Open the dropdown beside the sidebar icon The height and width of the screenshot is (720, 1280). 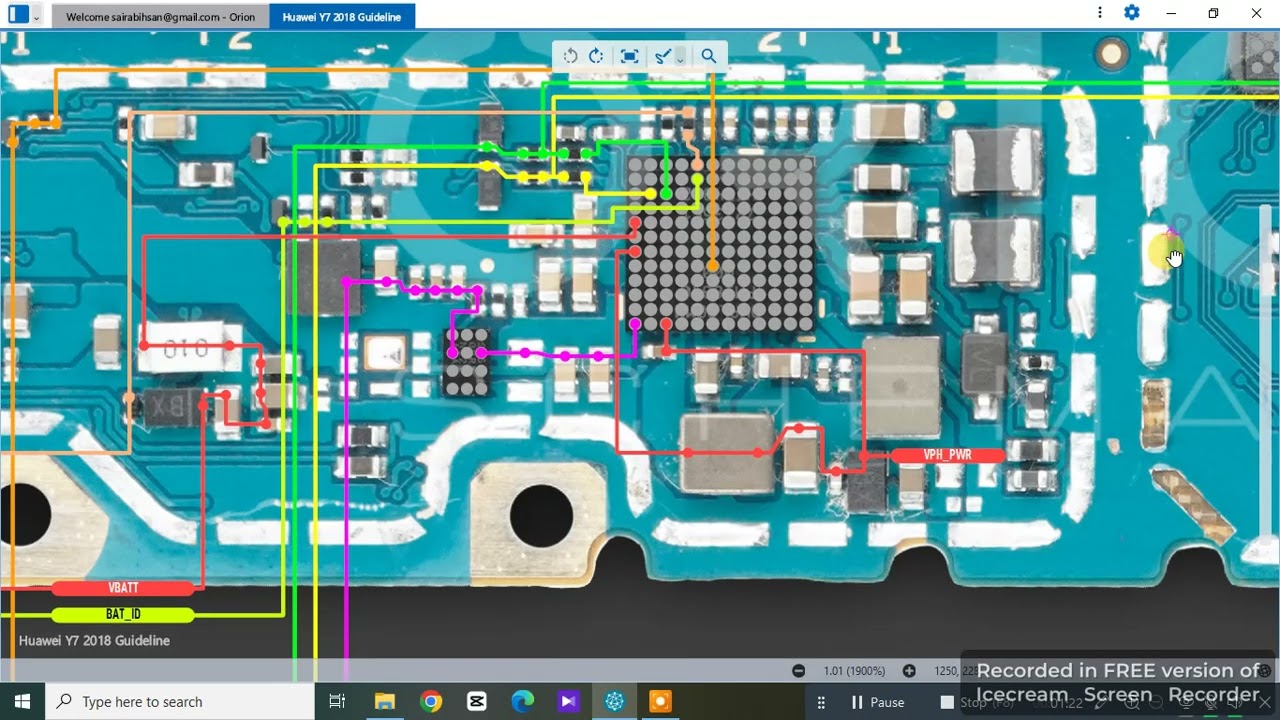point(36,17)
